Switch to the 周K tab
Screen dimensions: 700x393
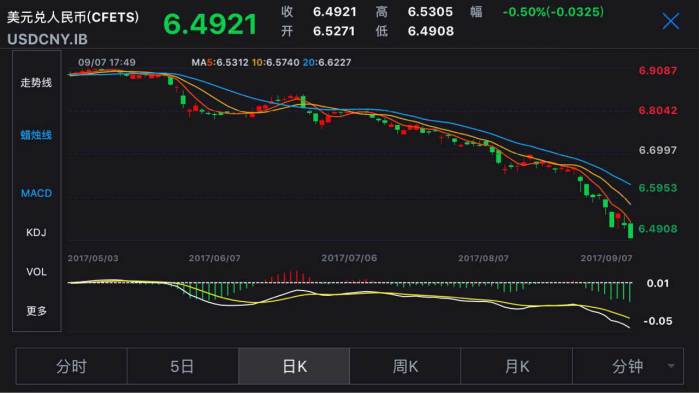coord(405,366)
